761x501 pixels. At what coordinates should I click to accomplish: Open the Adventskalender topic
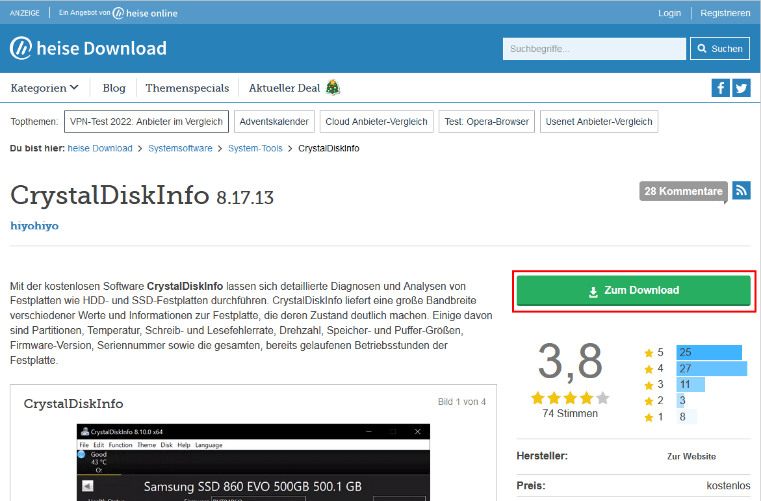coord(274,121)
